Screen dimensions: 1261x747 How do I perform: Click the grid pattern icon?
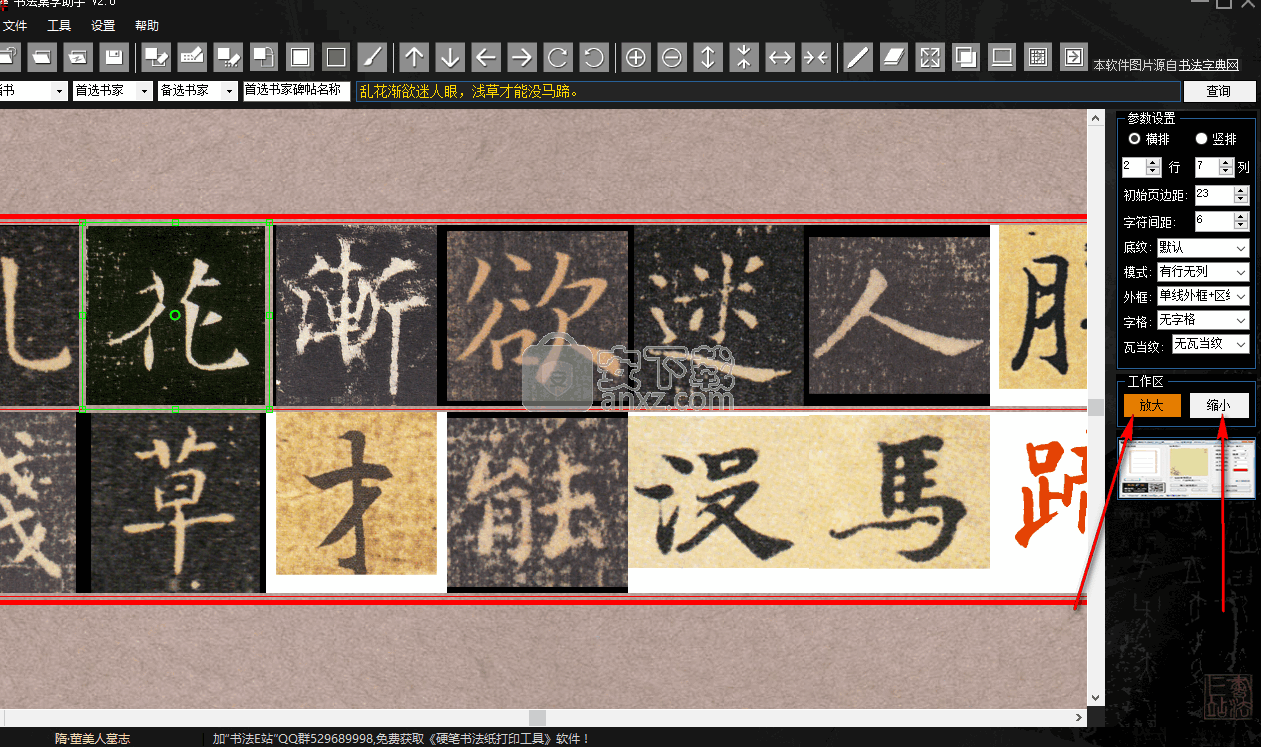click(1038, 57)
